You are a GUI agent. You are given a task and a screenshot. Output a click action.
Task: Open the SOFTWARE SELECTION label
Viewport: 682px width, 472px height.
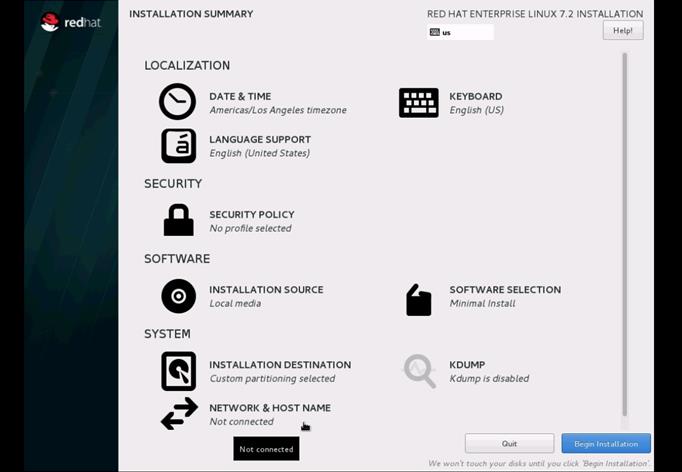pyautogui.click(x=505, y=290)
